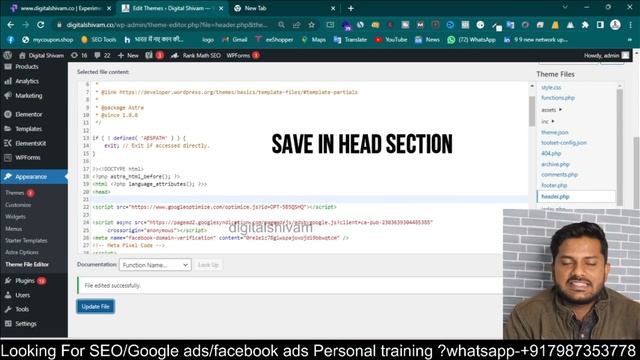Click empty line 21 in the code editor
This screenshot has width=640, height=360.
310,200
